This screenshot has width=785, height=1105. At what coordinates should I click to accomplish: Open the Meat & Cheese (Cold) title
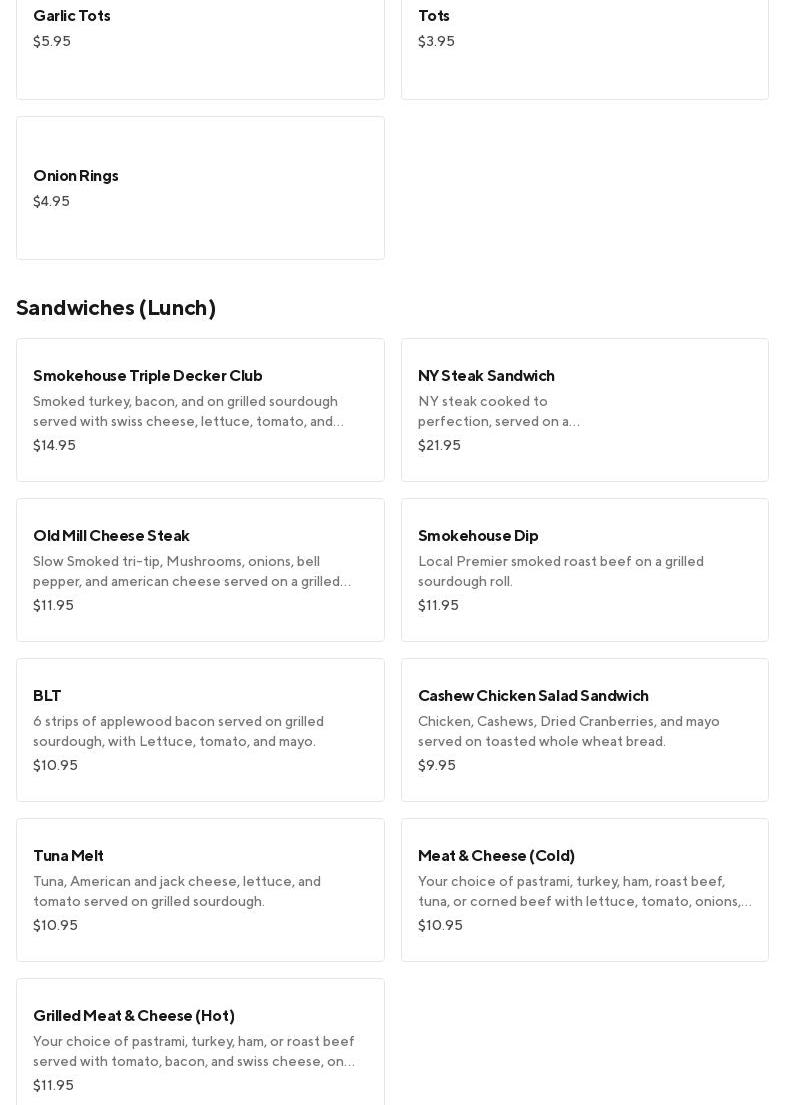click(496, 856)
